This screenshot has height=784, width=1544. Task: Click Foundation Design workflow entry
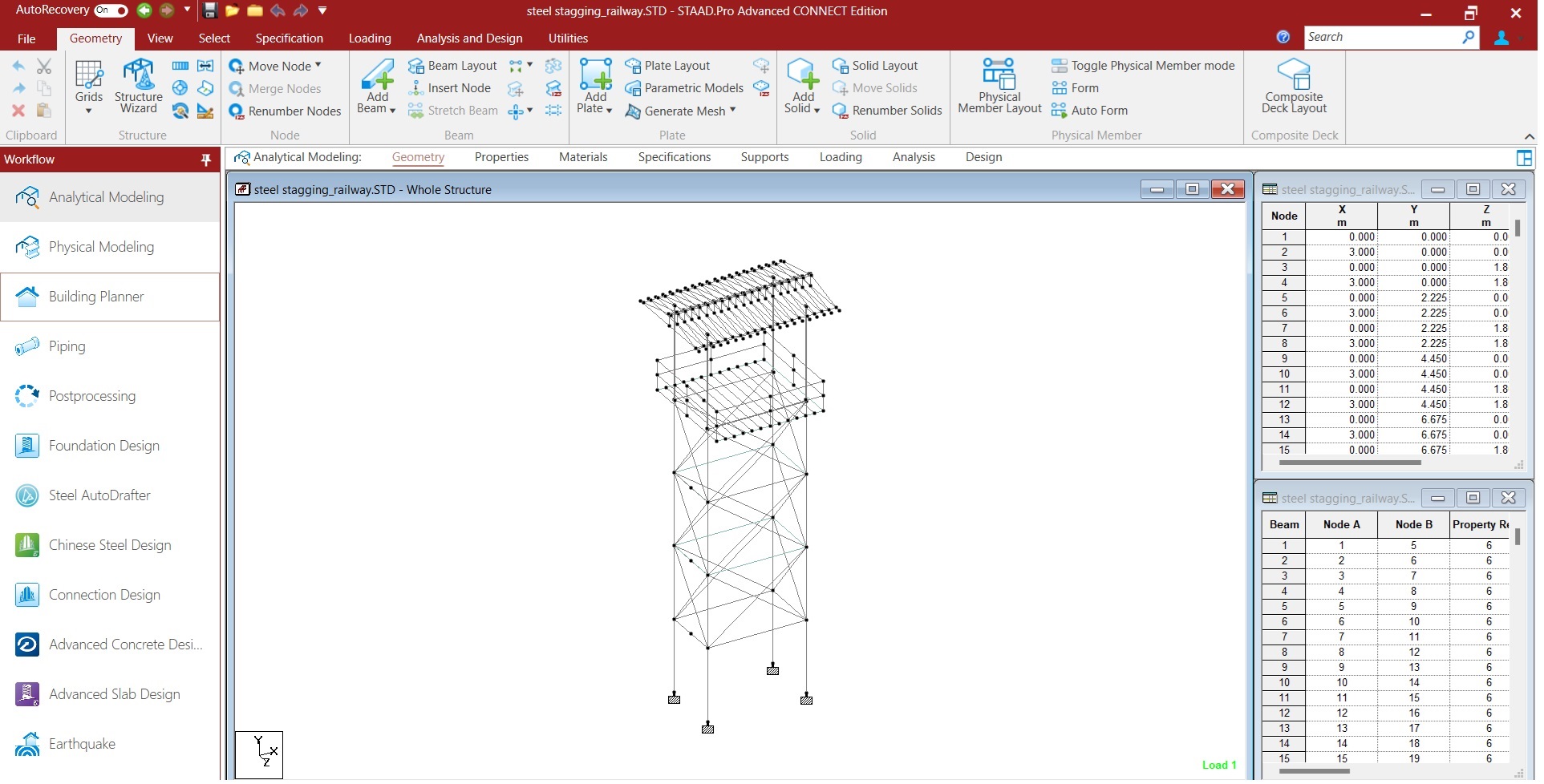pos(104,446)
